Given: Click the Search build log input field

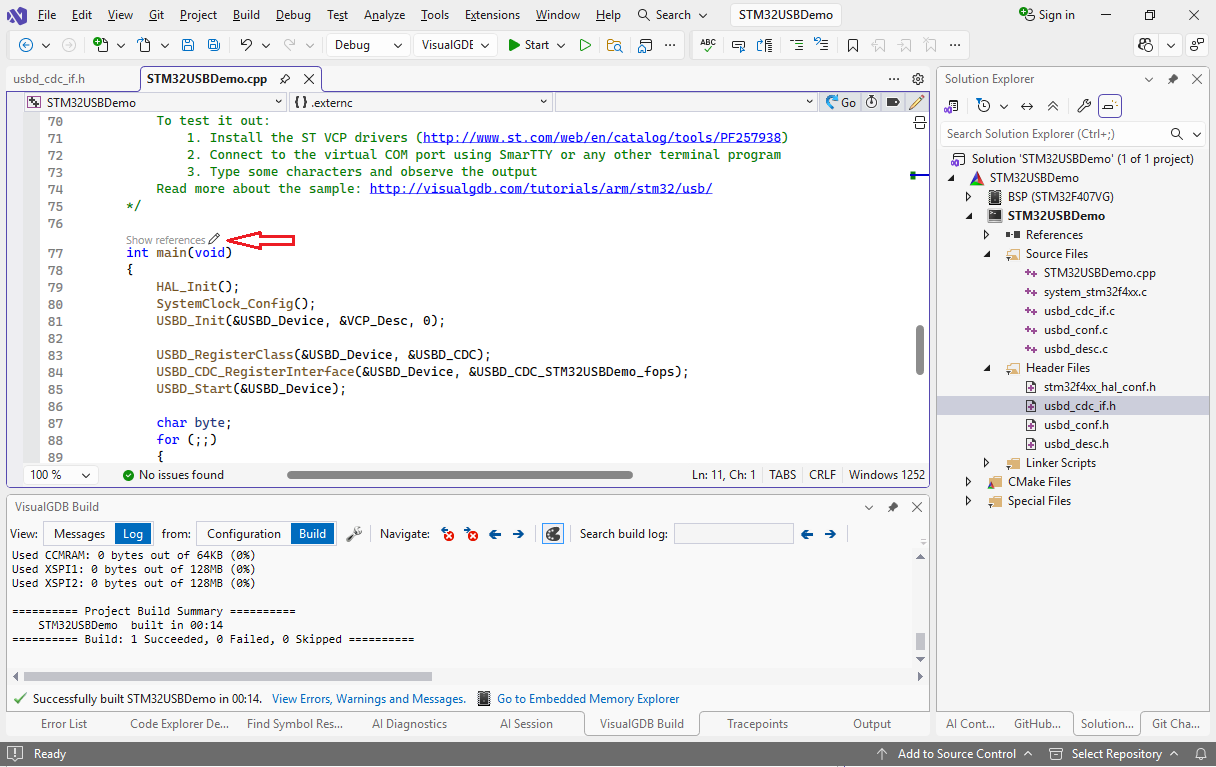Looking at the screenshot, I should (733, 534).
